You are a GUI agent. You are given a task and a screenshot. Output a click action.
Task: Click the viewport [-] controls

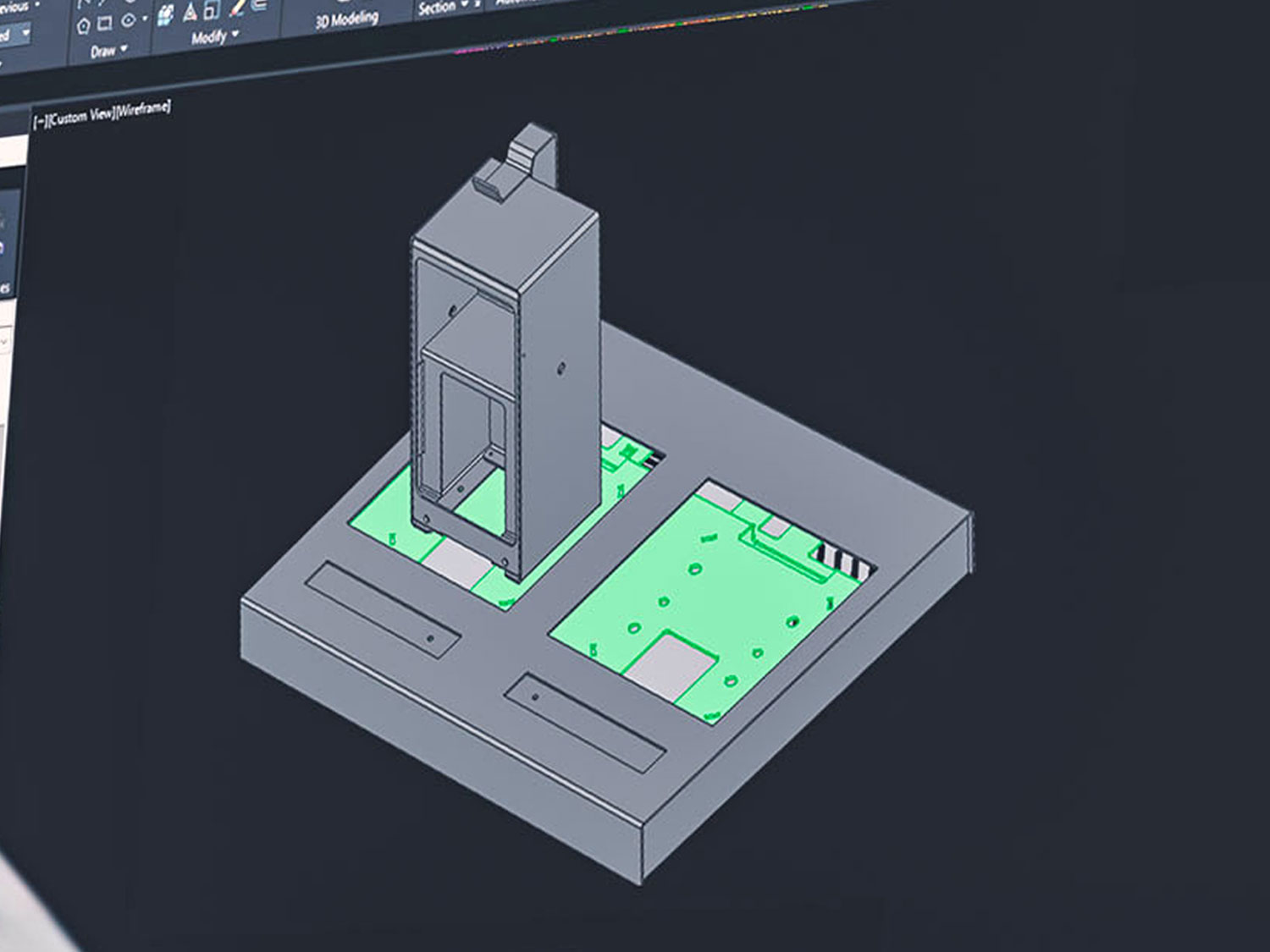39,121
